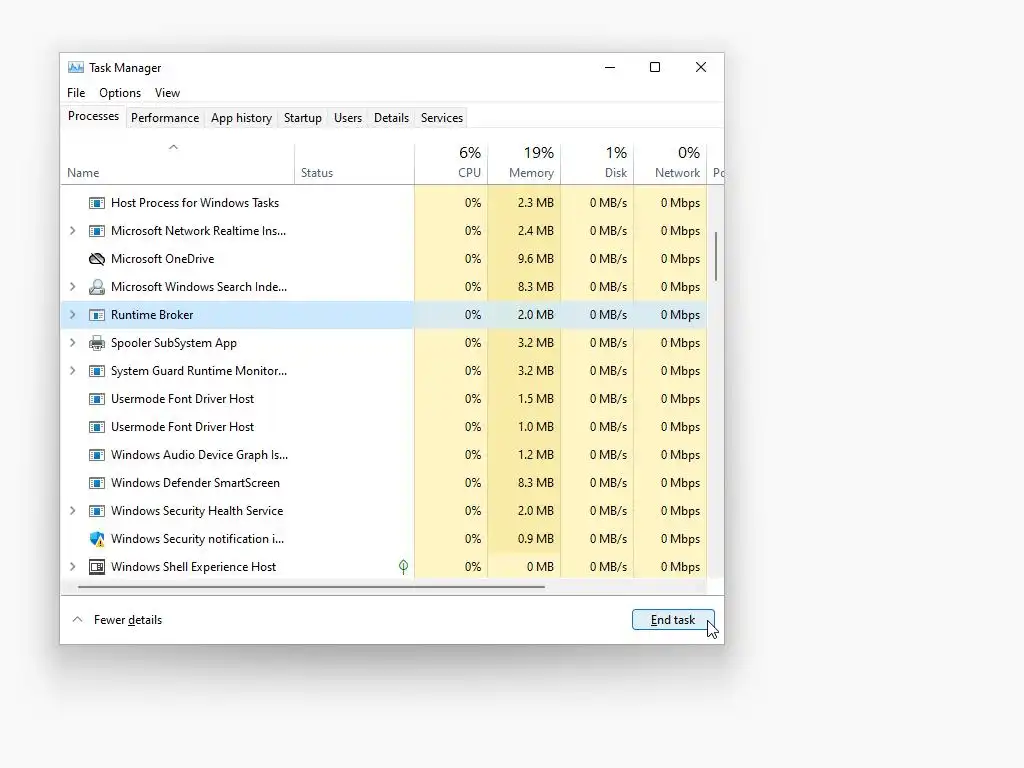Image resolution: width=1024 pixels, height=768 pixels.
Task: Click the System Guard Runtime Monitor icon
Action: point(97,371)
